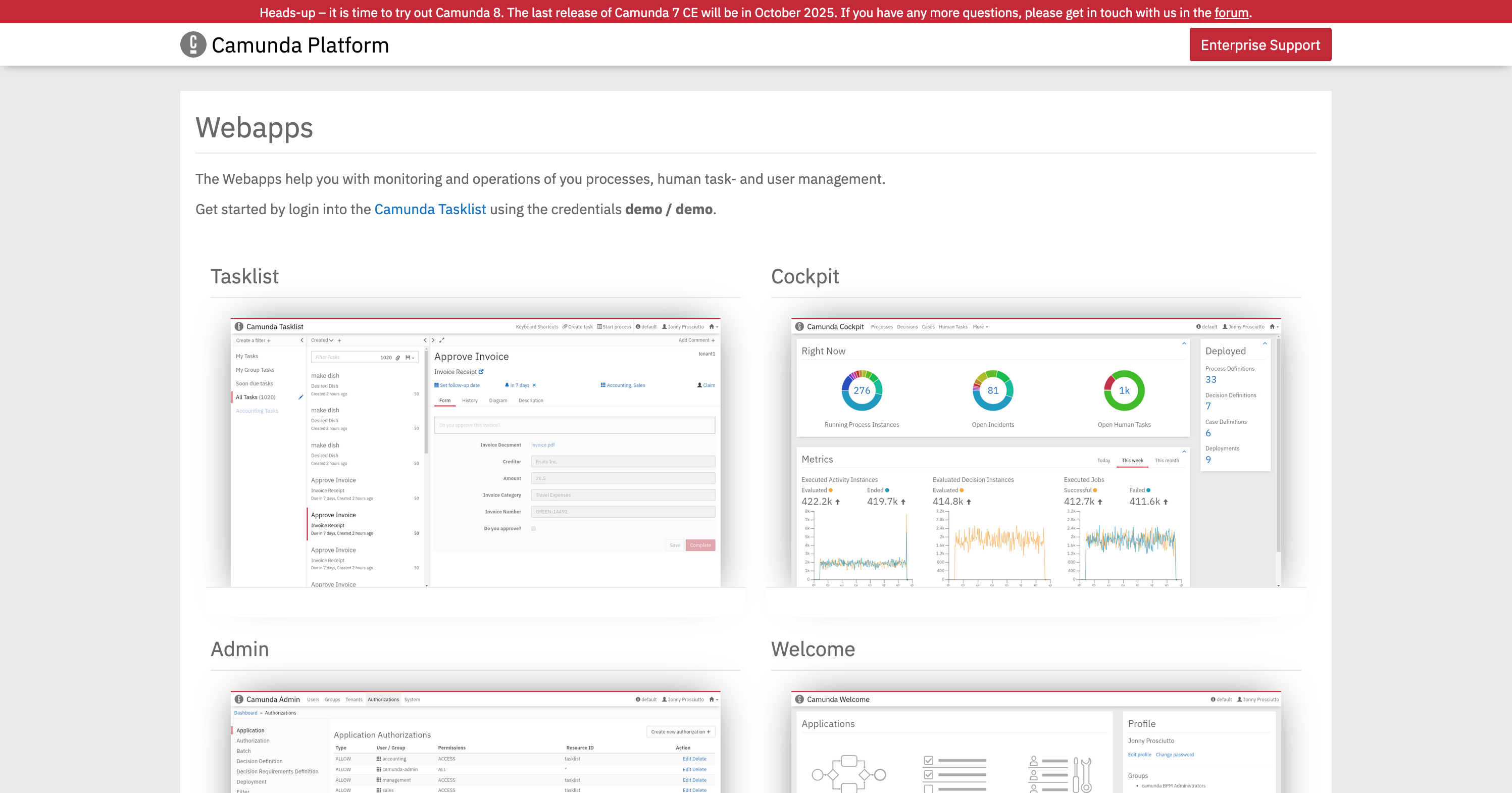
Task: Click the home icon in Cockpit header
Action: pos(1272,327)
